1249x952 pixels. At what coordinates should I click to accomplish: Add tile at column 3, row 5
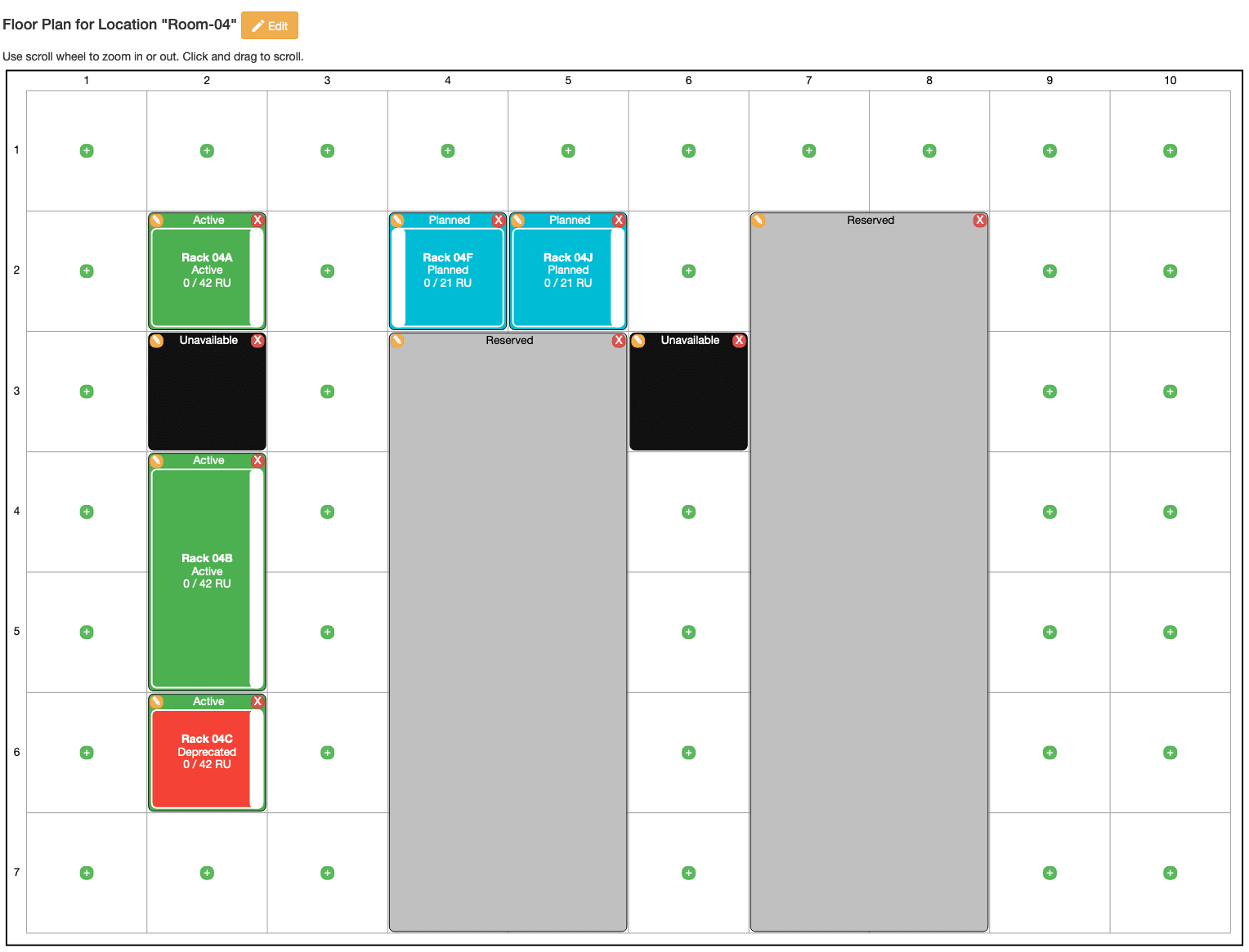tap(328, 632)
